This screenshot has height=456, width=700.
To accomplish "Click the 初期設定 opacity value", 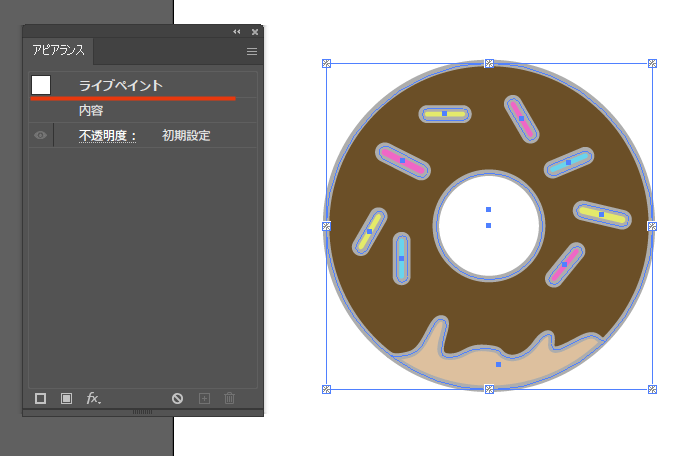I will (186, 135).
